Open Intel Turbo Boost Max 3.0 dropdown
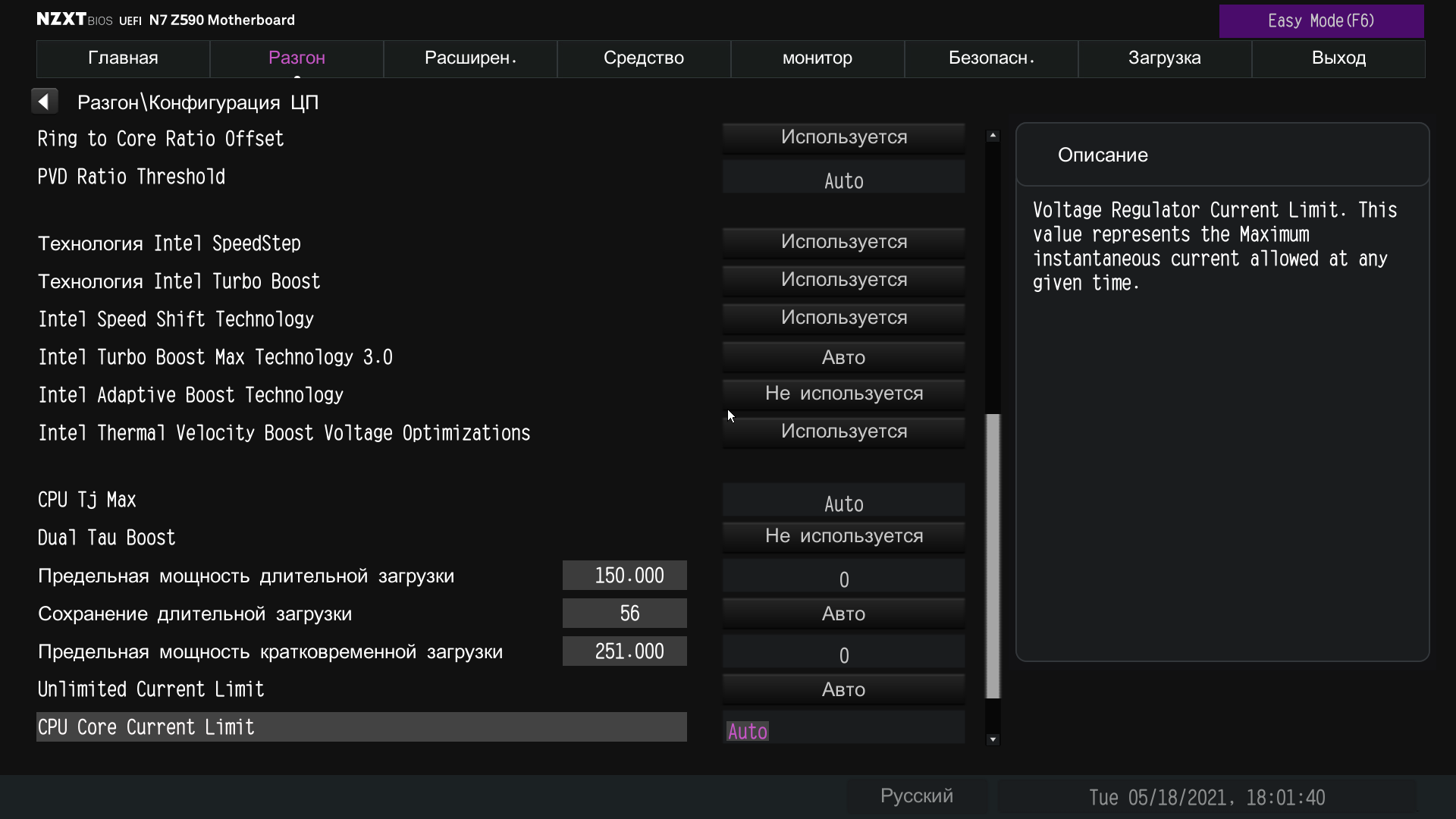The width and height of the screenshot is (1456, 819). click(843, 357)
